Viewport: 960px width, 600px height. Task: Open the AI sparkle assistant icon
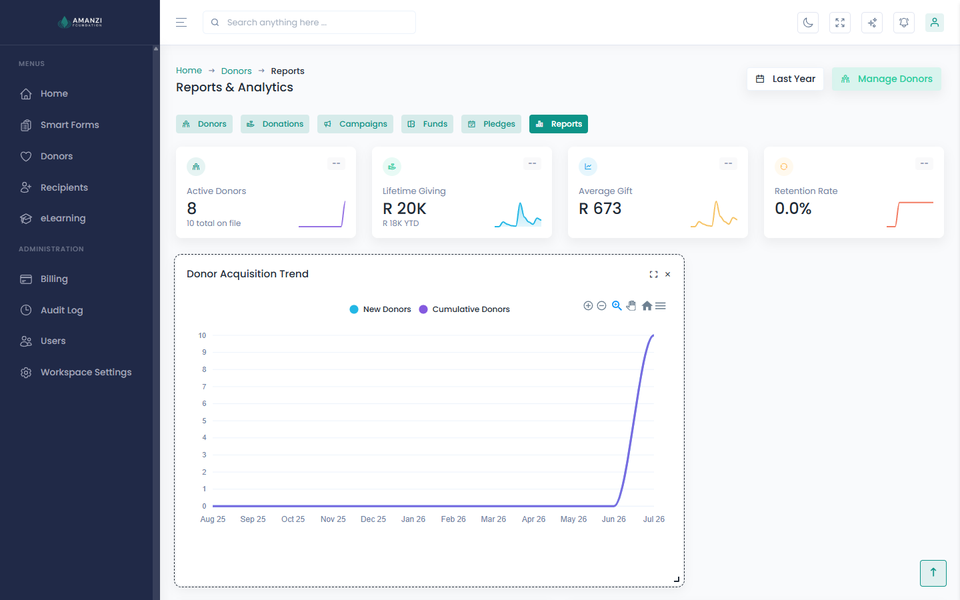[872, 23]
